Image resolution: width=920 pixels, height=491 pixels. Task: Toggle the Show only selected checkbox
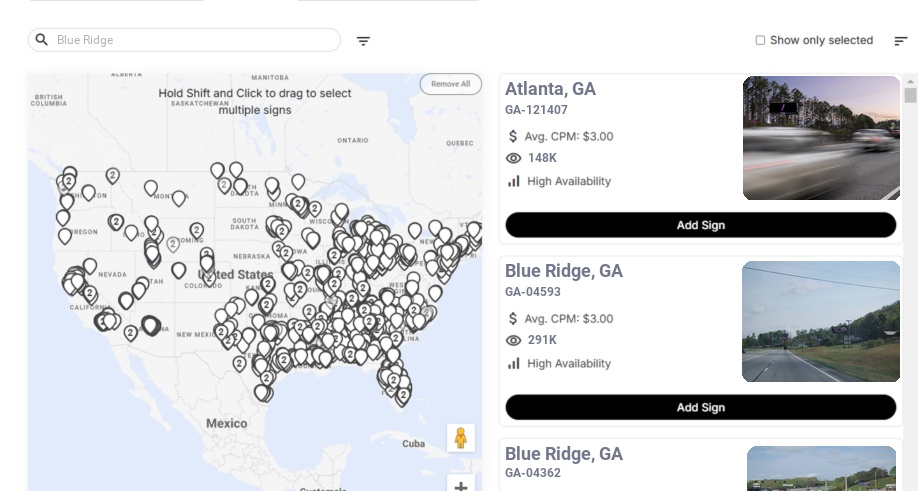[760, 41]
